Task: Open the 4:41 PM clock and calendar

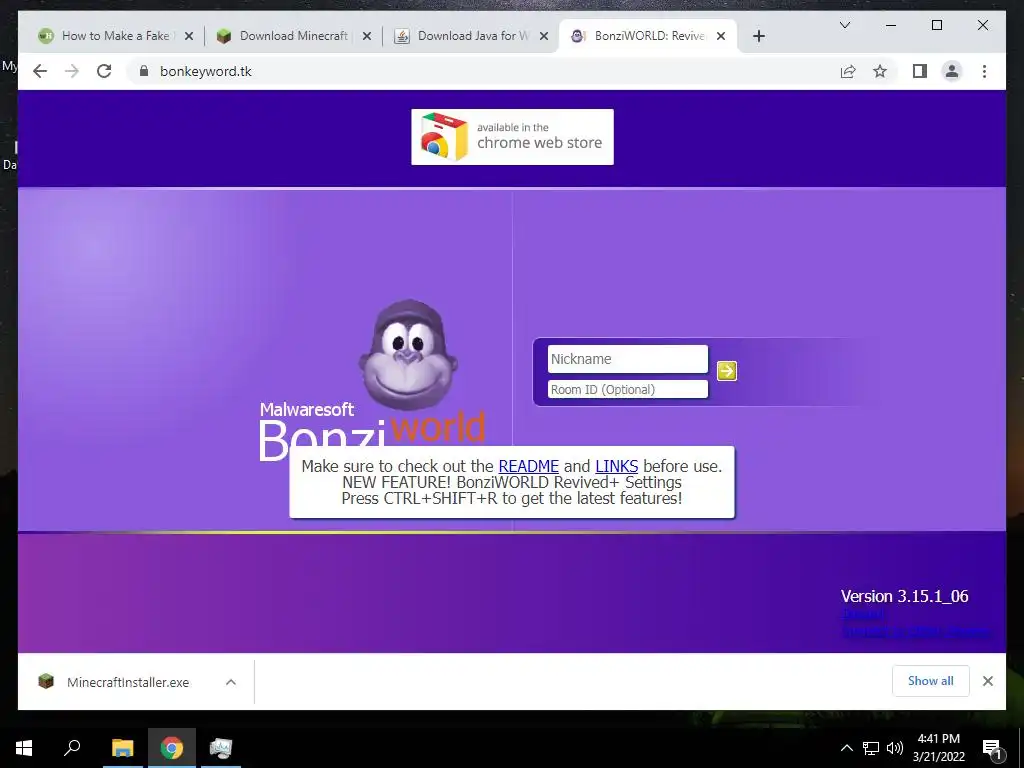Action: pyautogui.click(x=938, y=748)
